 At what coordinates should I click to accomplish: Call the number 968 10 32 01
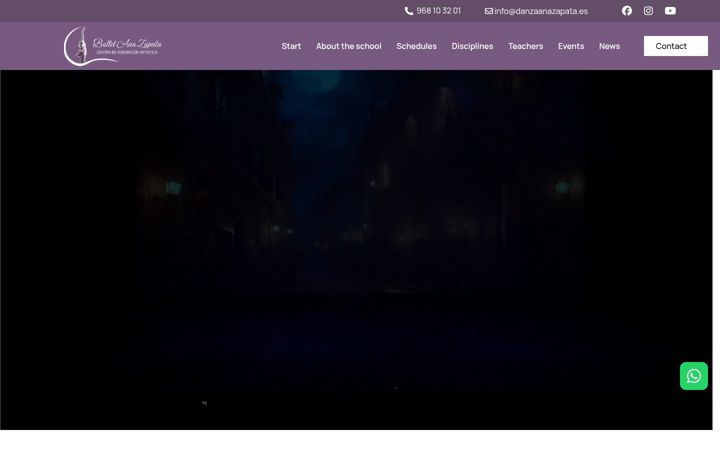tap(439, 11)
